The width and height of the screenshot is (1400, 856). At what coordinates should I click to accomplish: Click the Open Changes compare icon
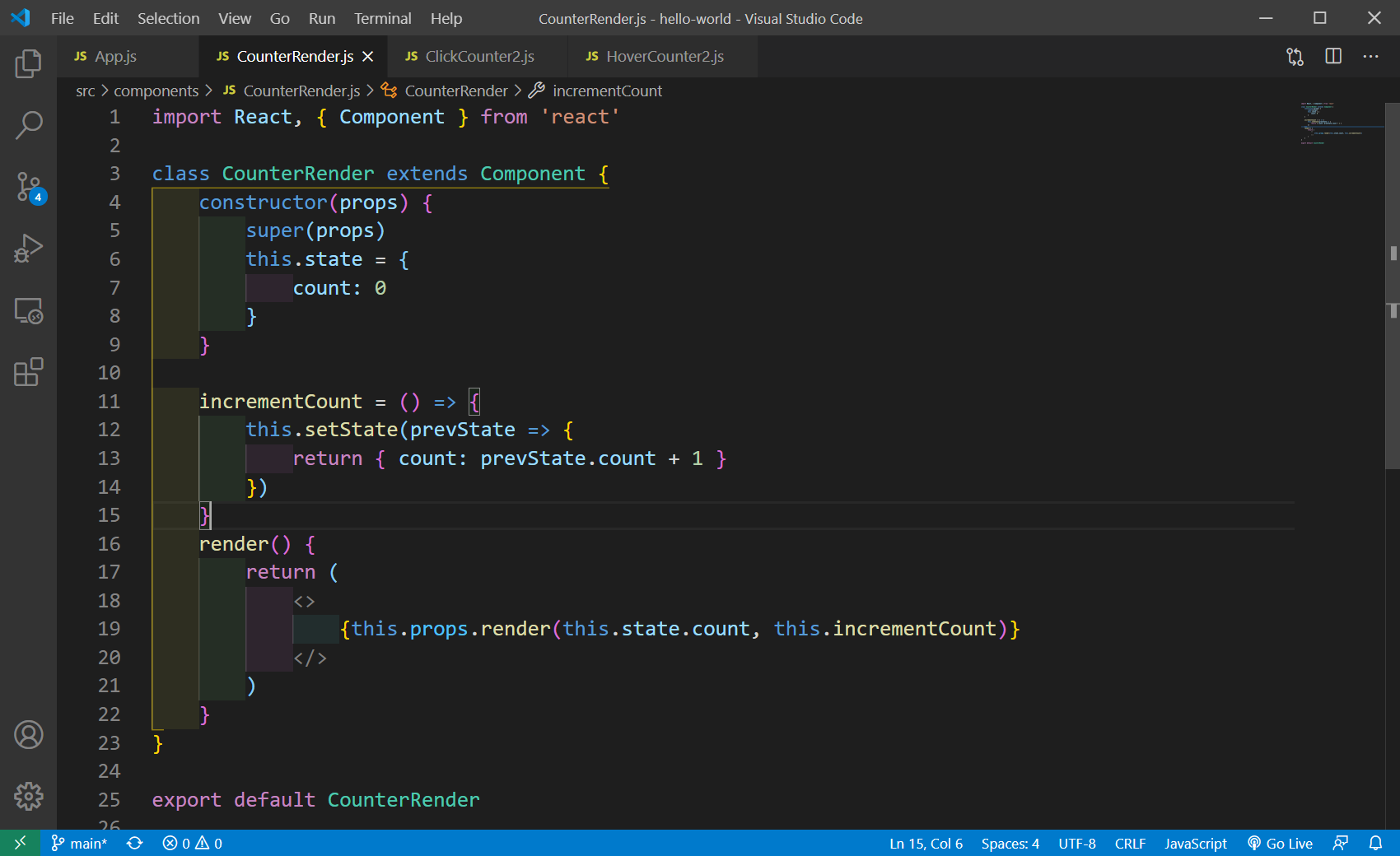click(1295, 56)
